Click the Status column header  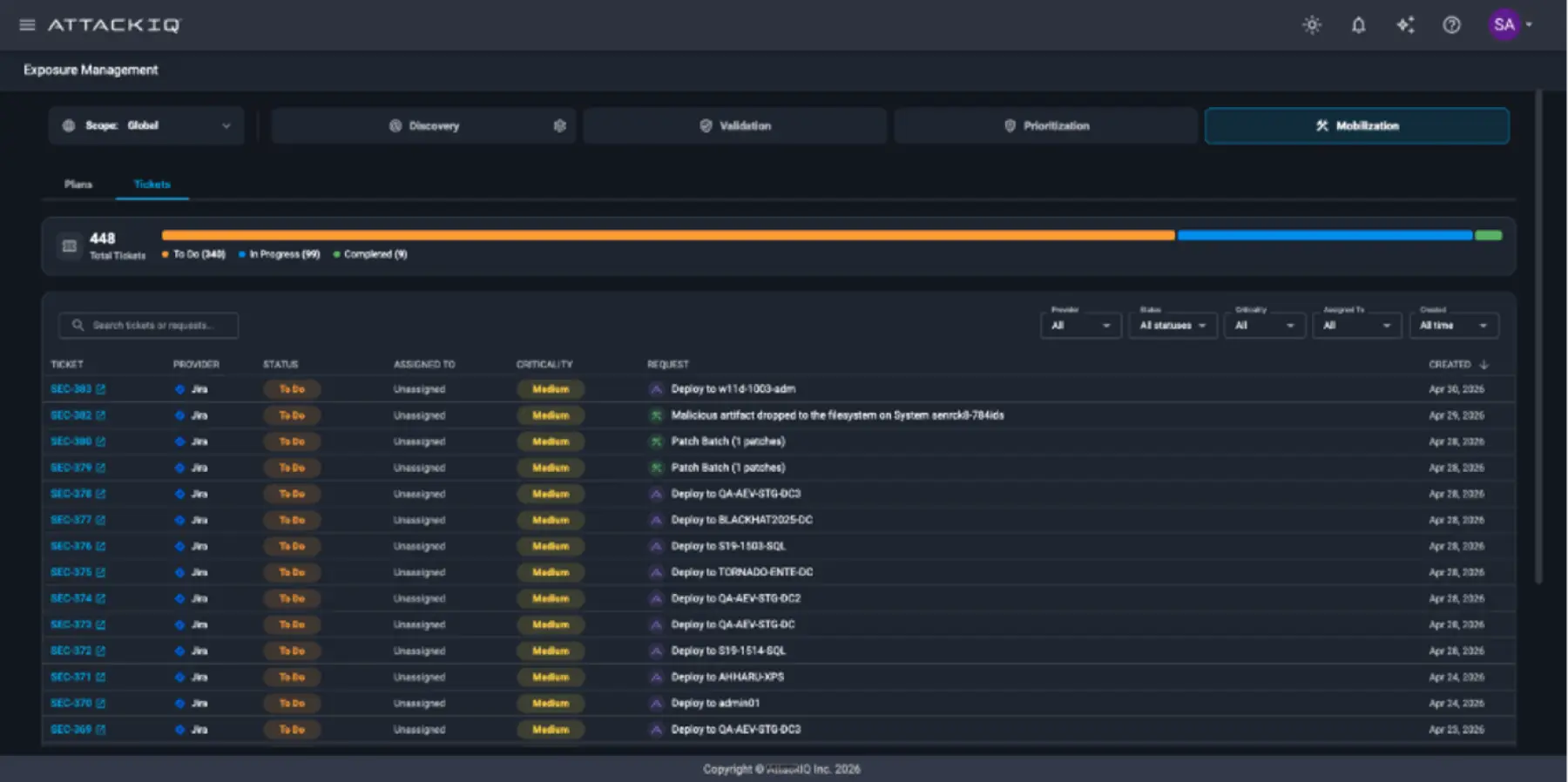280,364
